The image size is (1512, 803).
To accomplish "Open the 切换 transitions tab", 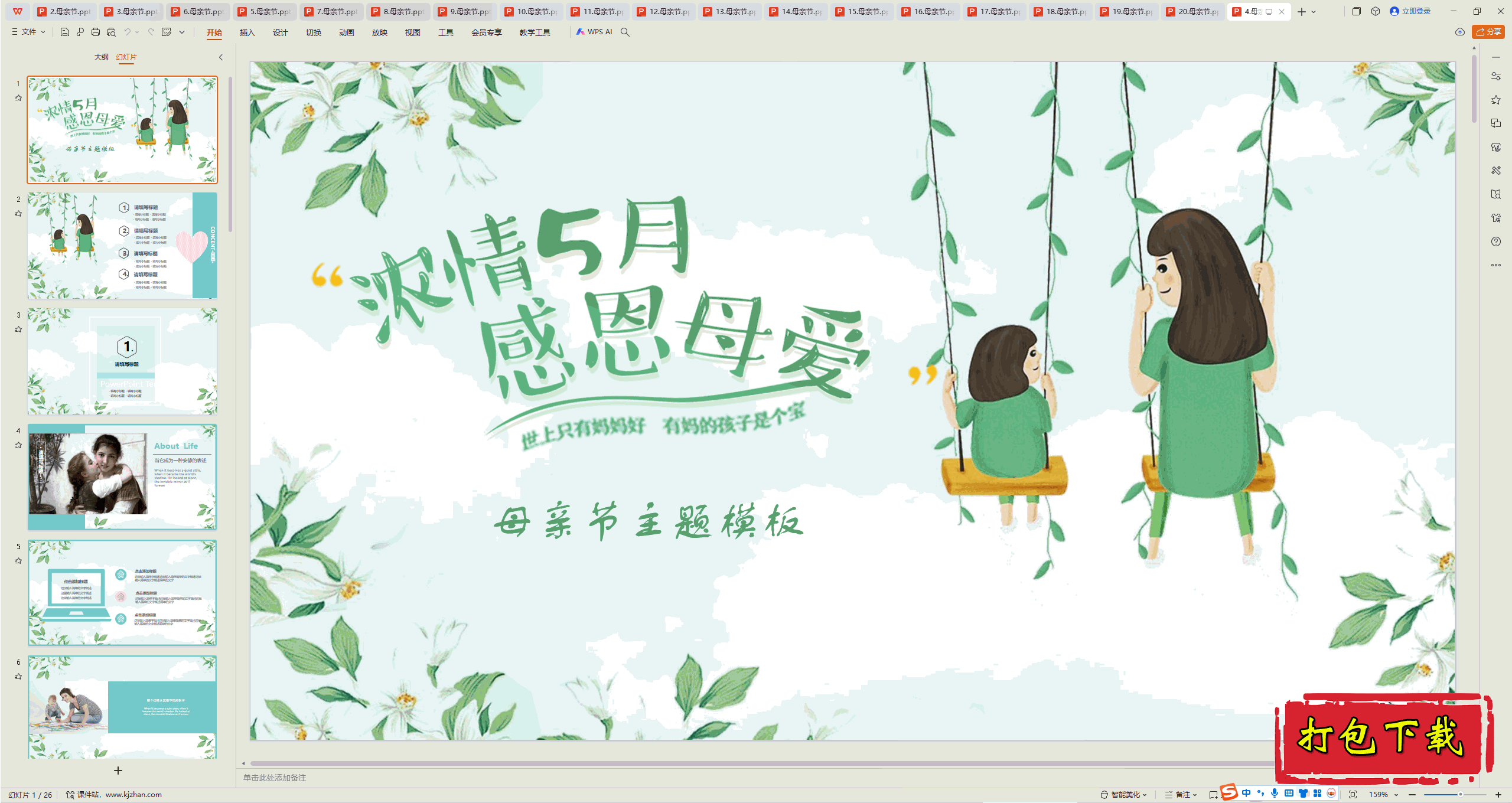I will pyautogui.click(x=313, y=32).
